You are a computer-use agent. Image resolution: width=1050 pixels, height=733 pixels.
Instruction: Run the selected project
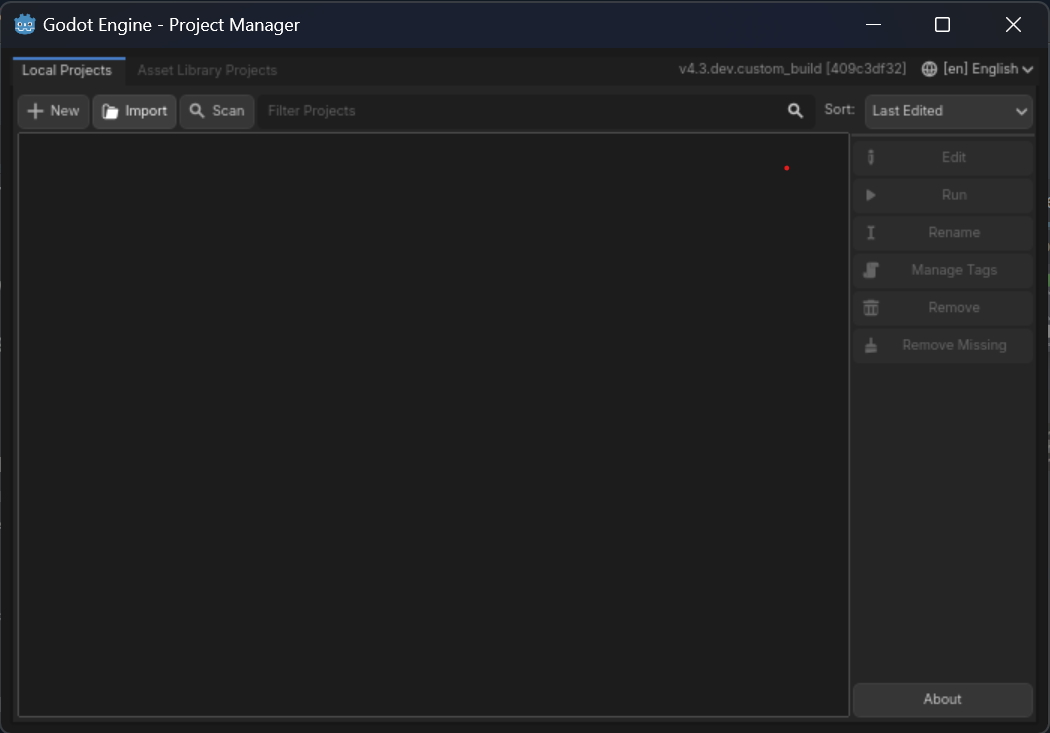(942, 195)
